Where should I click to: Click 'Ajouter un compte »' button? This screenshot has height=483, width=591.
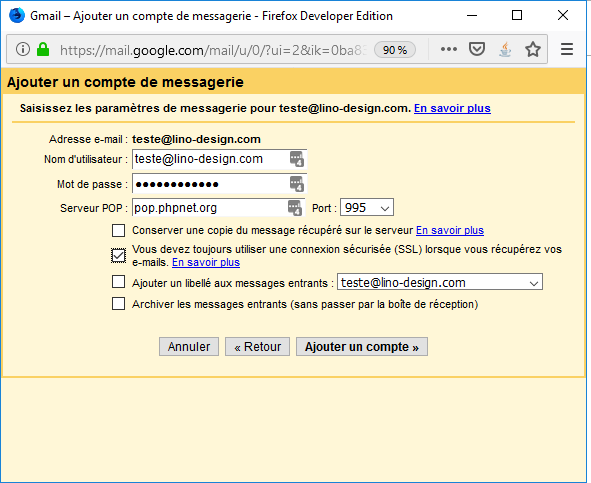[x=362, y=347]
